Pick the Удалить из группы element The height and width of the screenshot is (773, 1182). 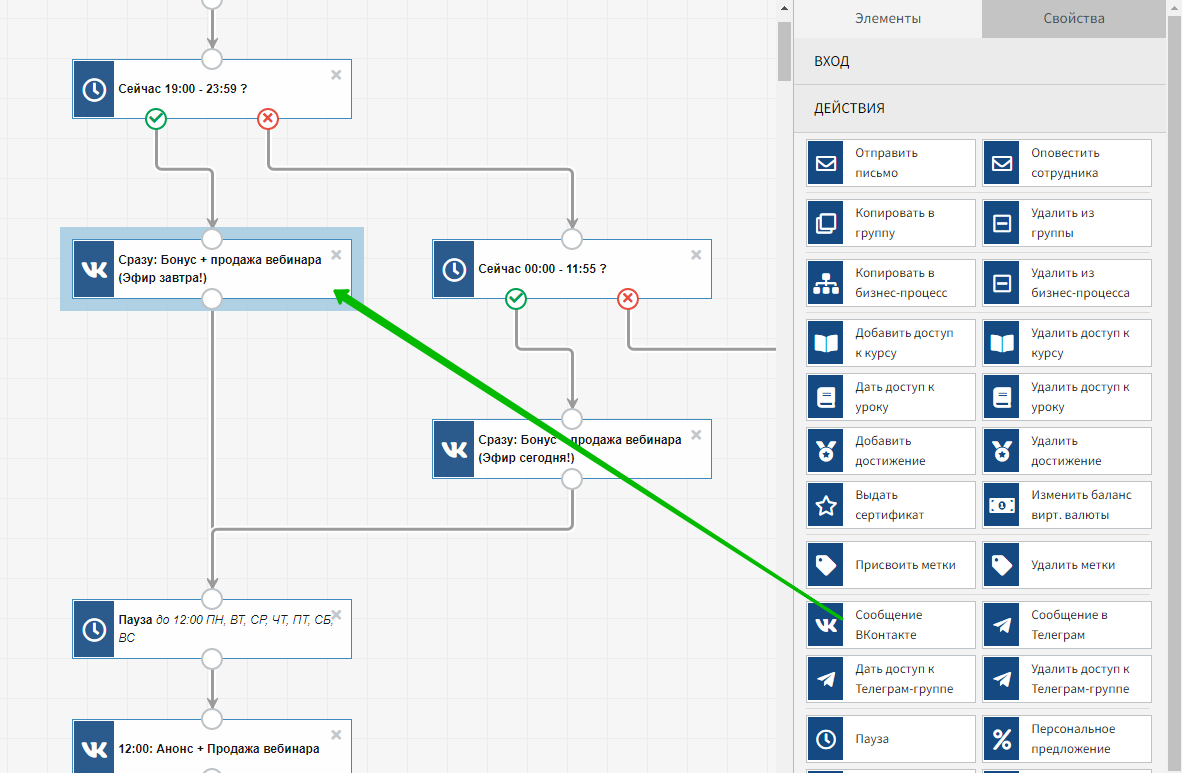pos(1067,223)
